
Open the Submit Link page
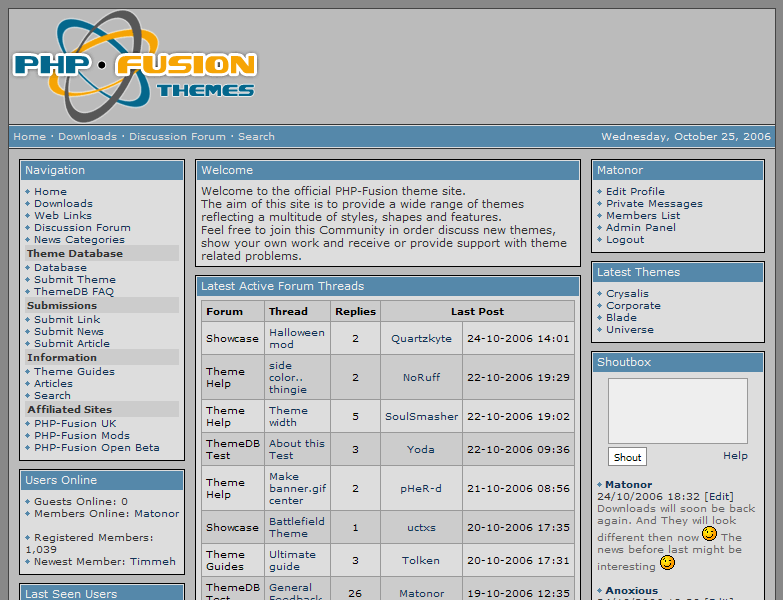click(x=67, y=319)
